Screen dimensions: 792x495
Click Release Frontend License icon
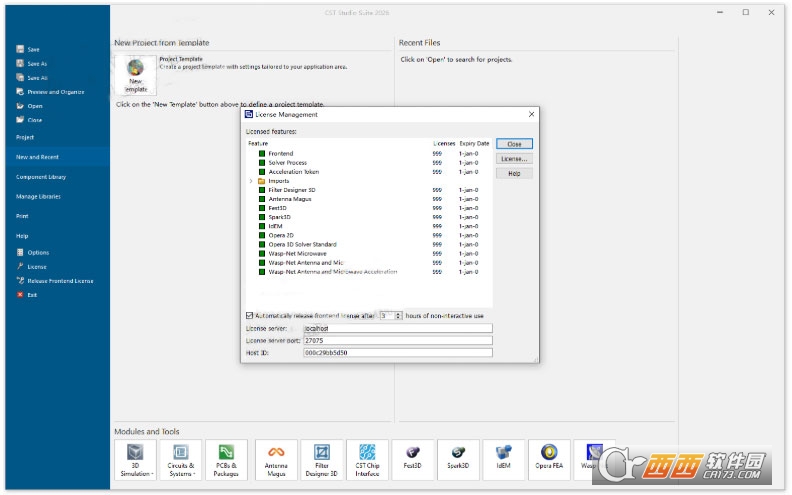point(20,280)
